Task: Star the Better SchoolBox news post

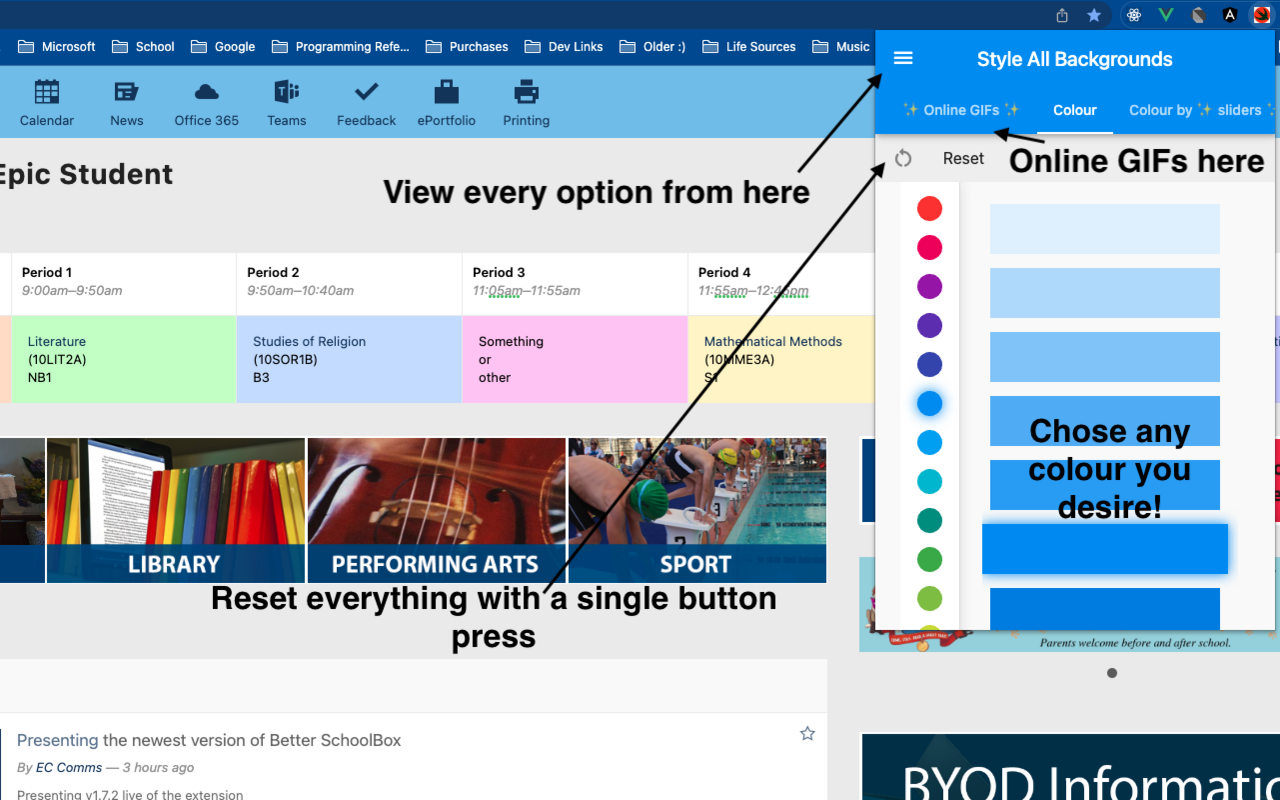Action: pyautogui.click(x=807, y=734)
